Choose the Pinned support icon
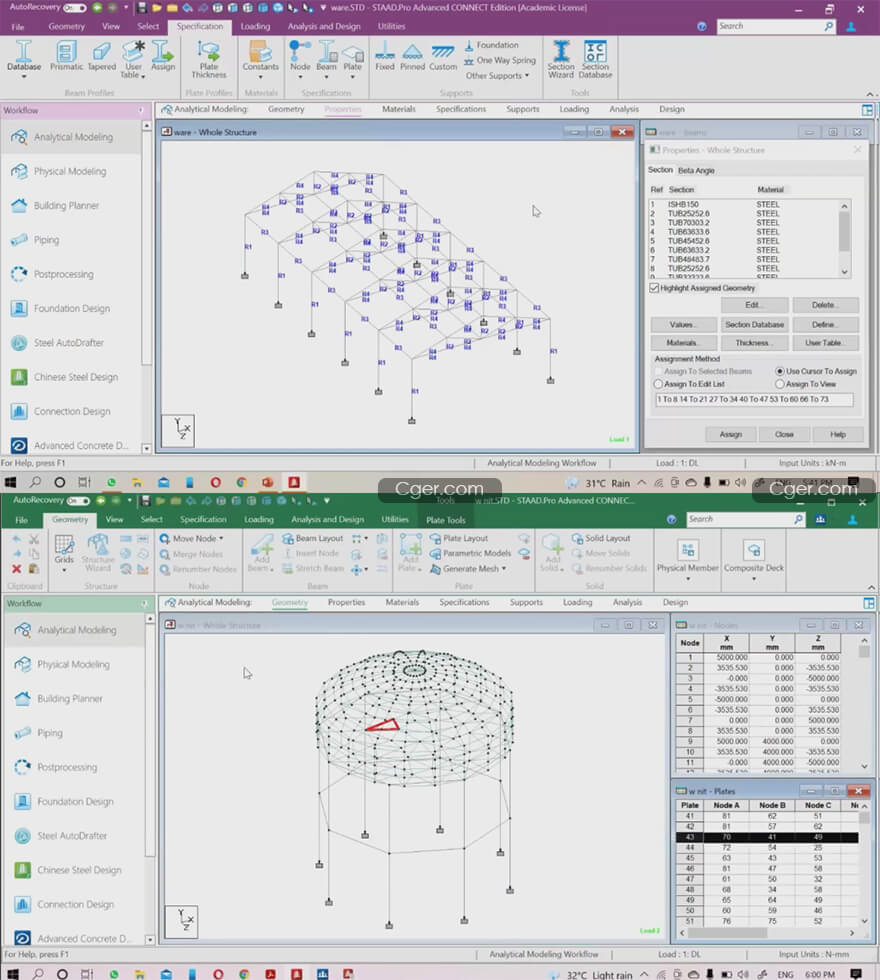 click(x=412, y=57)
